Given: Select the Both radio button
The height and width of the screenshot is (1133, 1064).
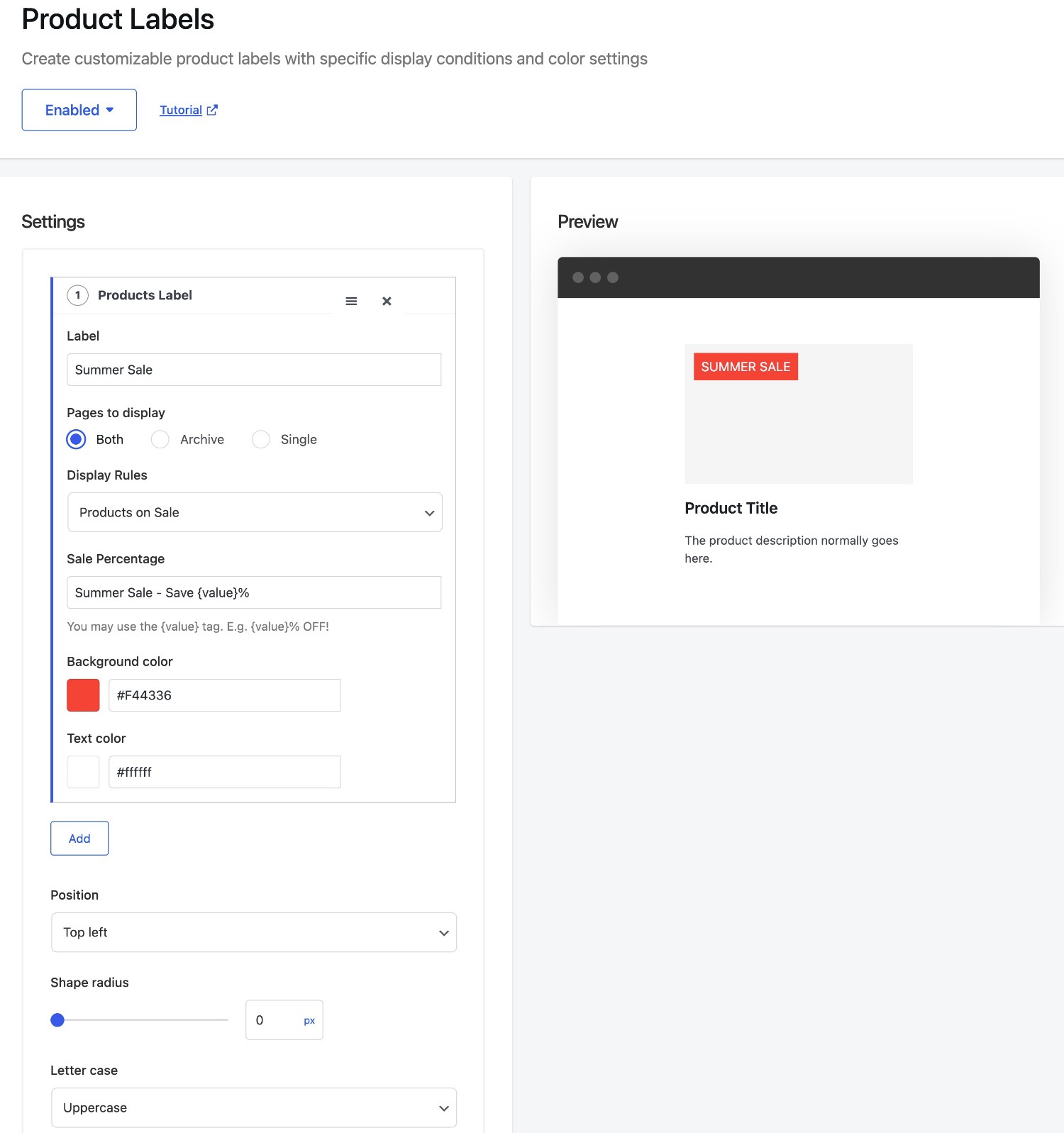Looking at the screenshot, I should click(x=77, y=439).
